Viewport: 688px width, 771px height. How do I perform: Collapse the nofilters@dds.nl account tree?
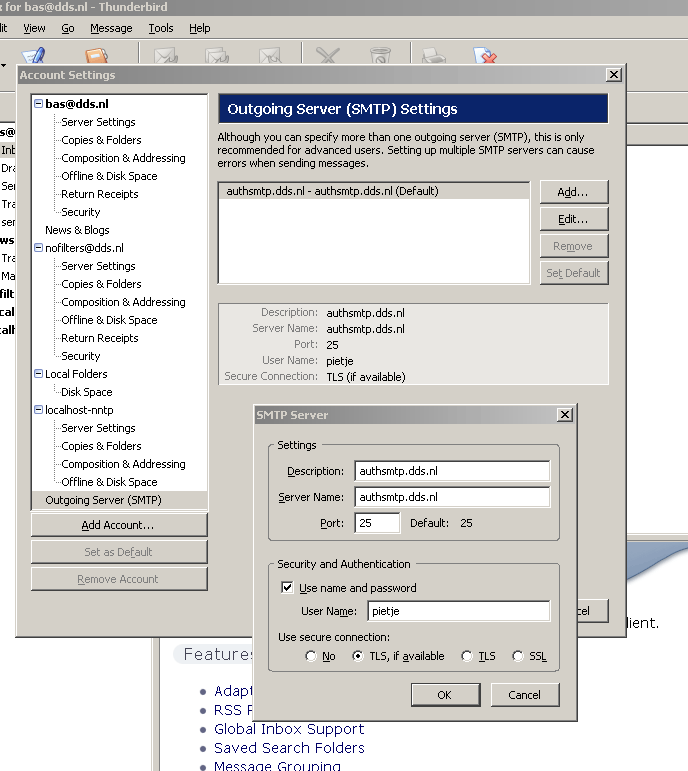38,248
